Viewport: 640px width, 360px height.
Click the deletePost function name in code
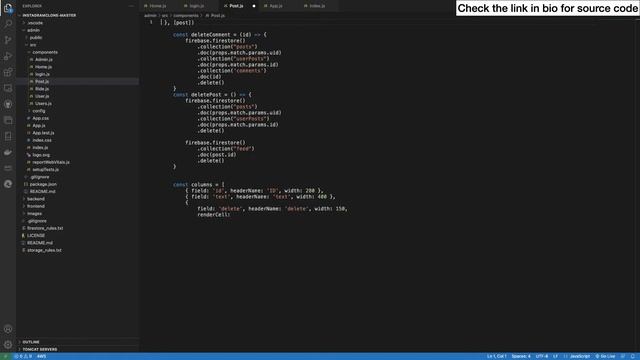[x=206, y=95]
